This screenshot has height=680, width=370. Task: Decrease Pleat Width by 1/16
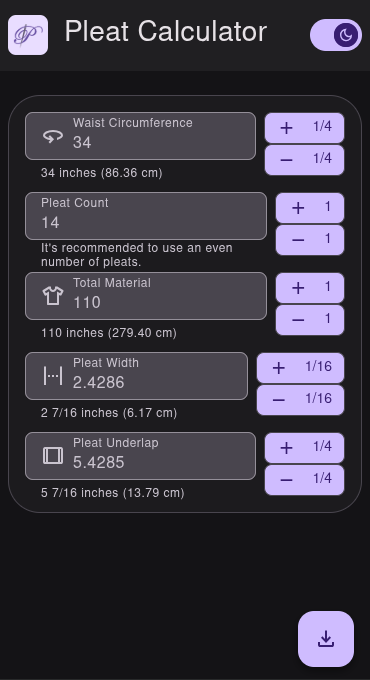(301, 400)
